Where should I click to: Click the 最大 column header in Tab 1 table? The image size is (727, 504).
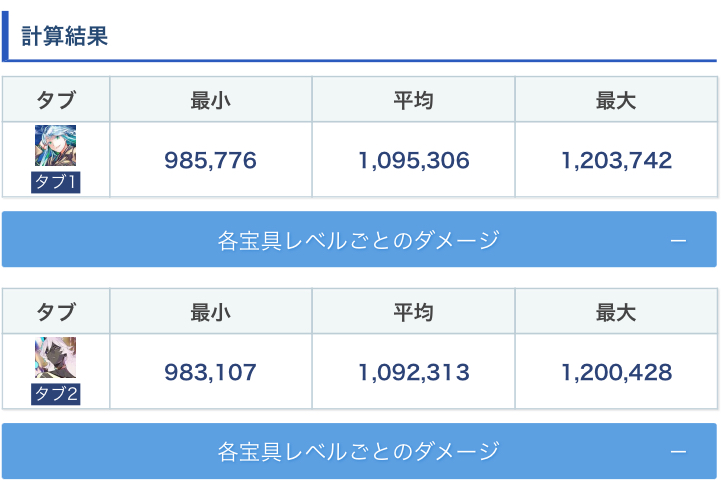click(x=616, y=100)
